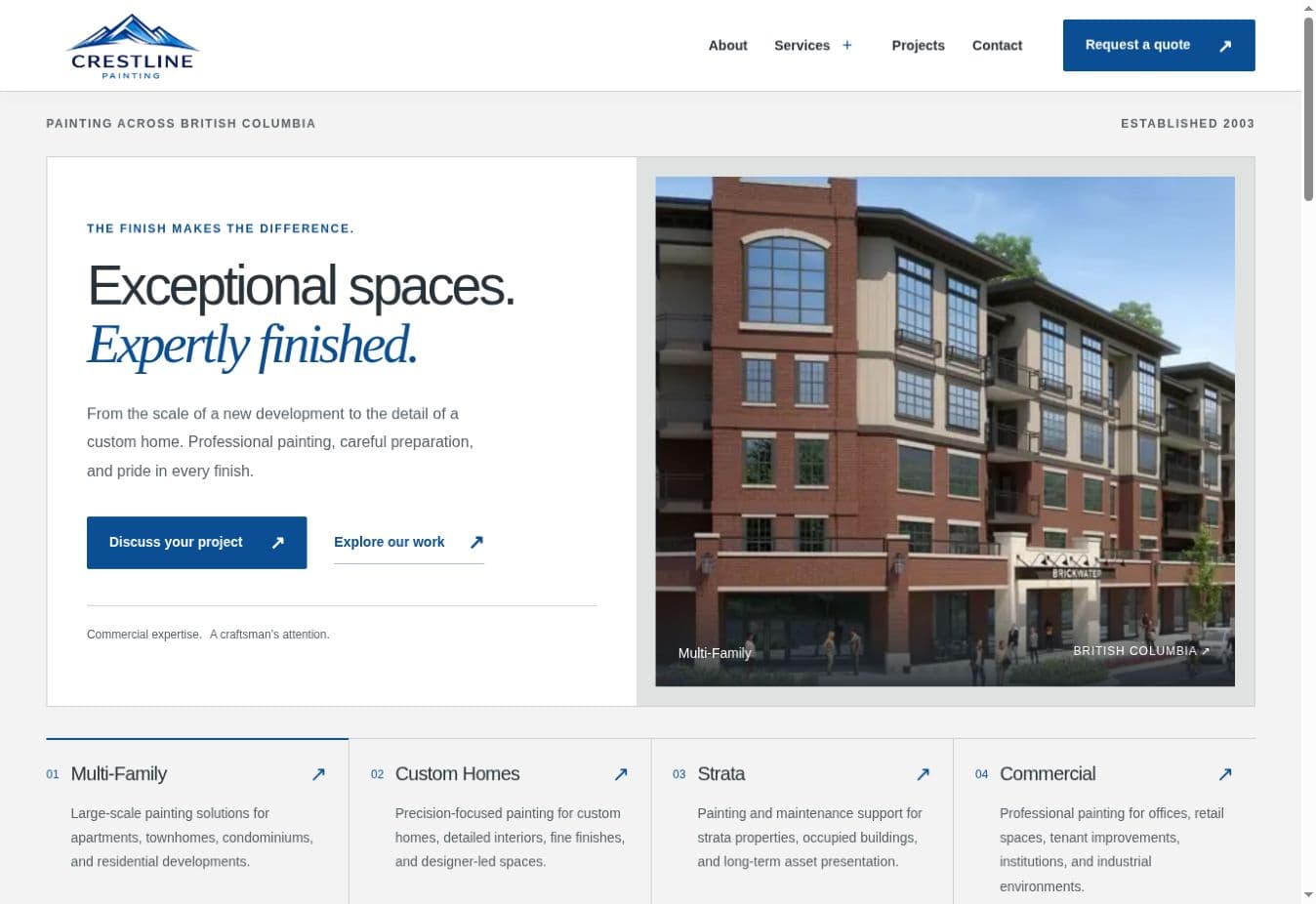Image resolution: width=1316 pixels, height=904 pixels.
Task: Click the Crestline Painting logo
Action: click(132, 46)
